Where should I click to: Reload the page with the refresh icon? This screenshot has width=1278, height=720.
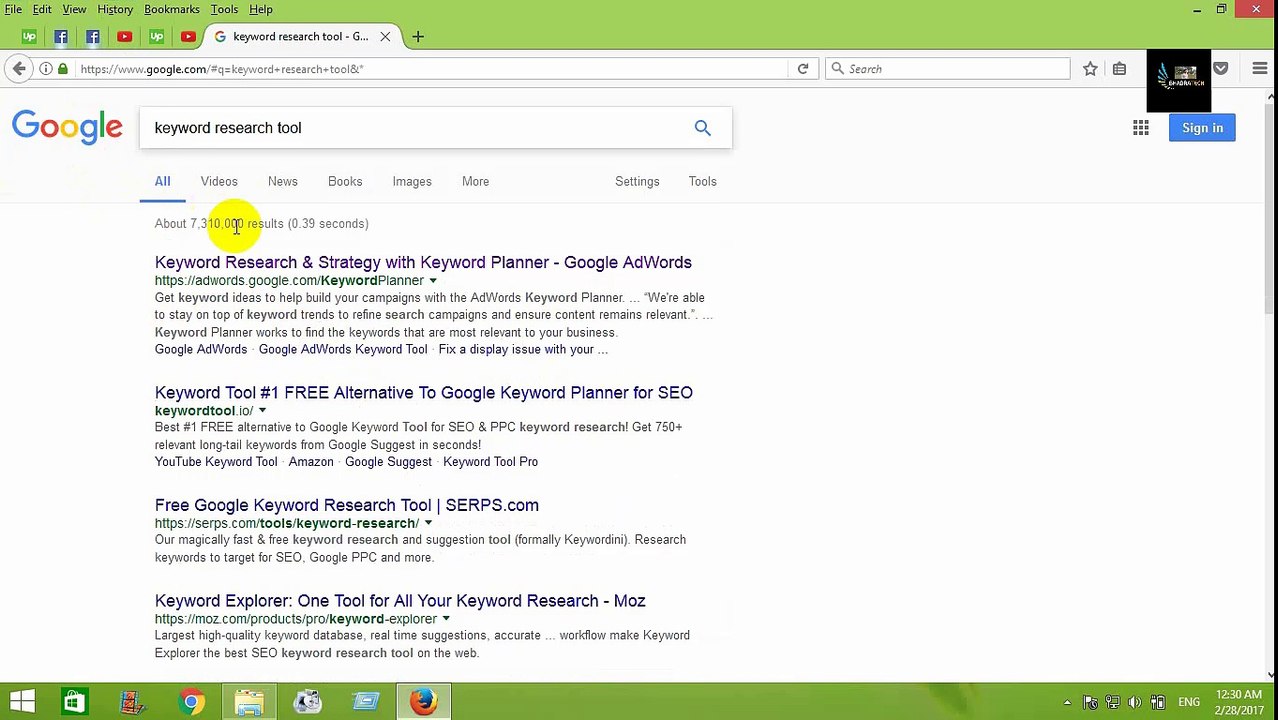click(802, 69)
